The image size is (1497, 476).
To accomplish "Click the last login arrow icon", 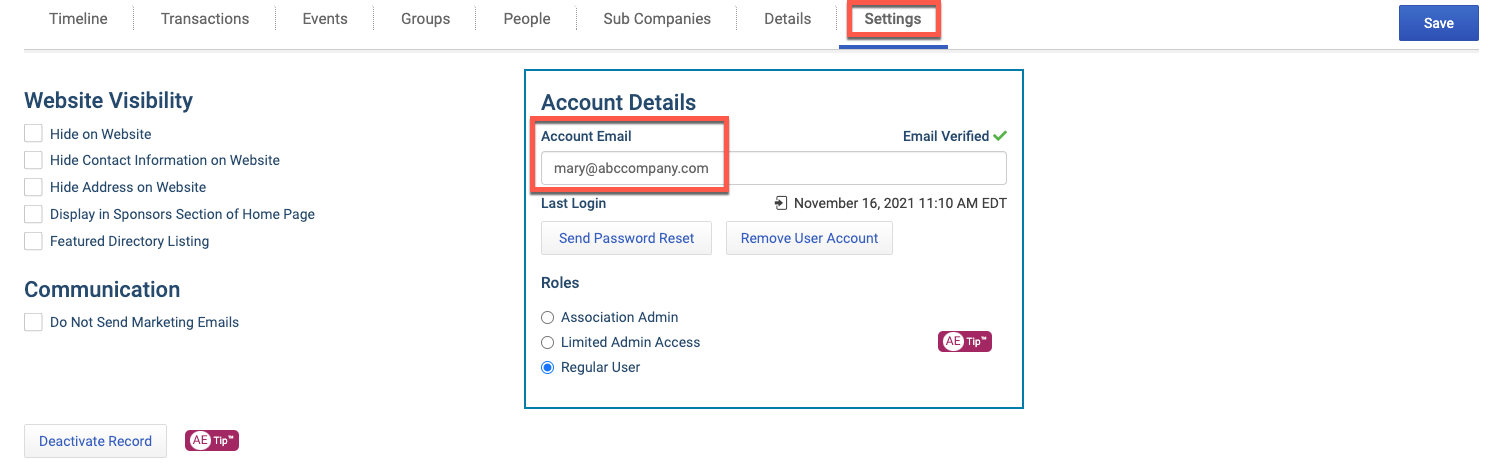I will [781, 203].
